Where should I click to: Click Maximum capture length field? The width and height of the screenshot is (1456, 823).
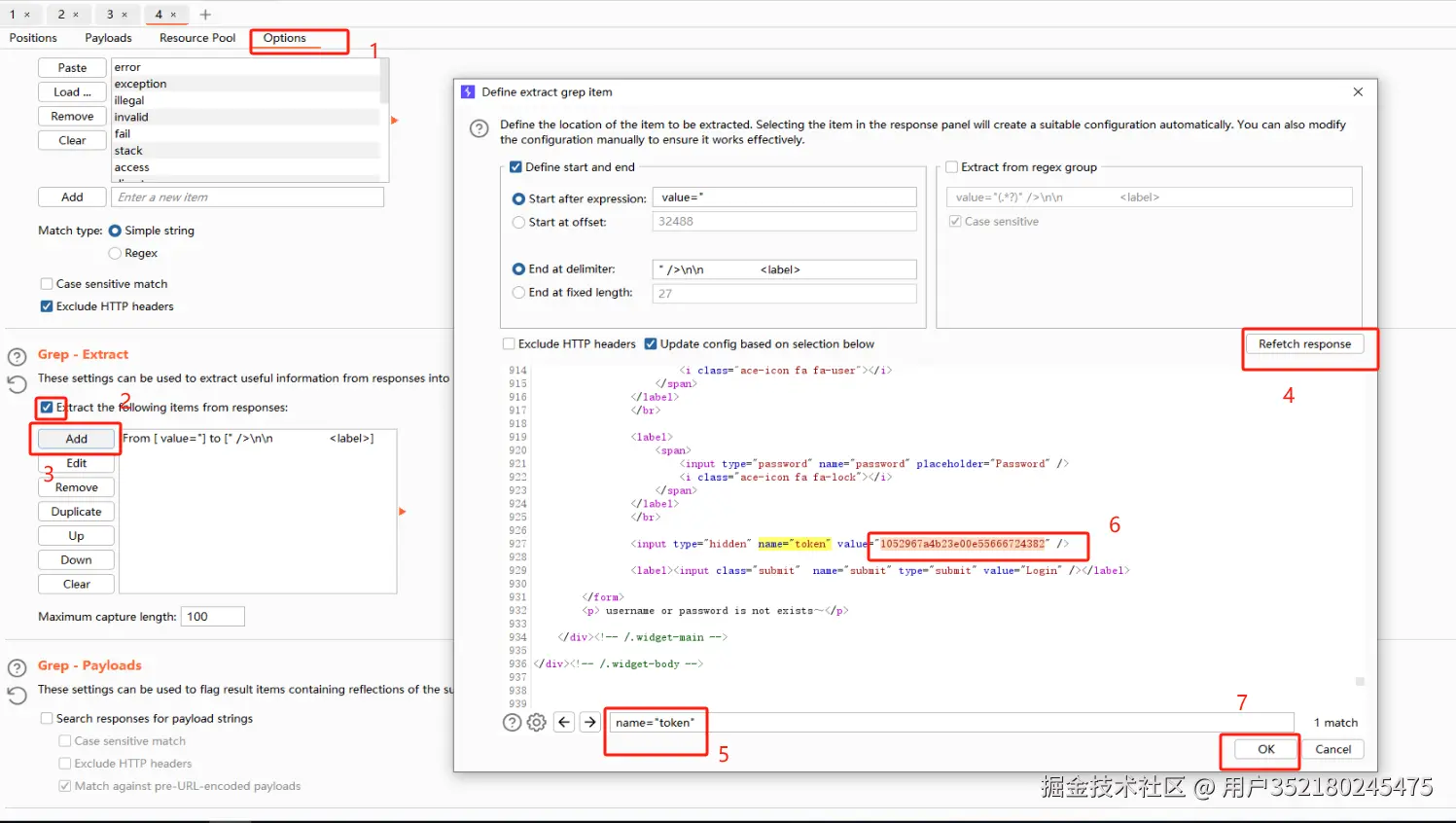[x=213, y=617]
